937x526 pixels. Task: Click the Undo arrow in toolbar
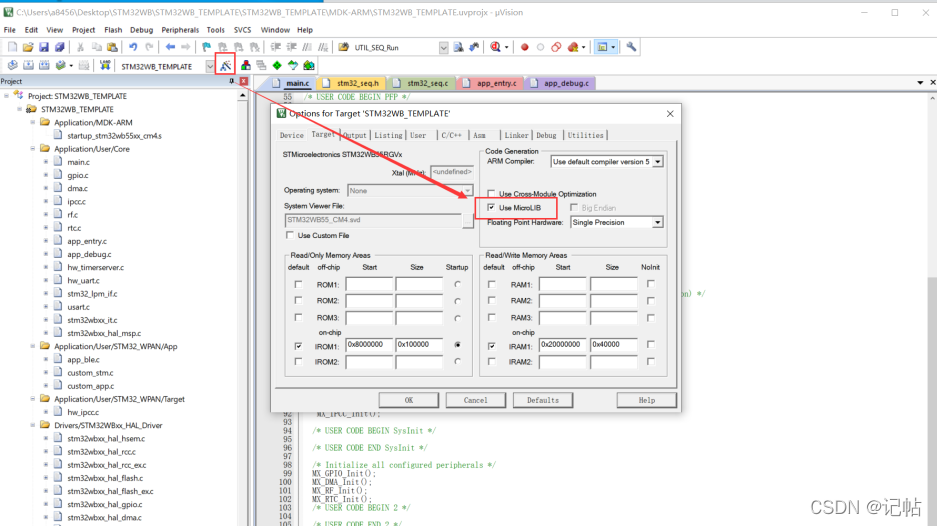pos(133,47)
